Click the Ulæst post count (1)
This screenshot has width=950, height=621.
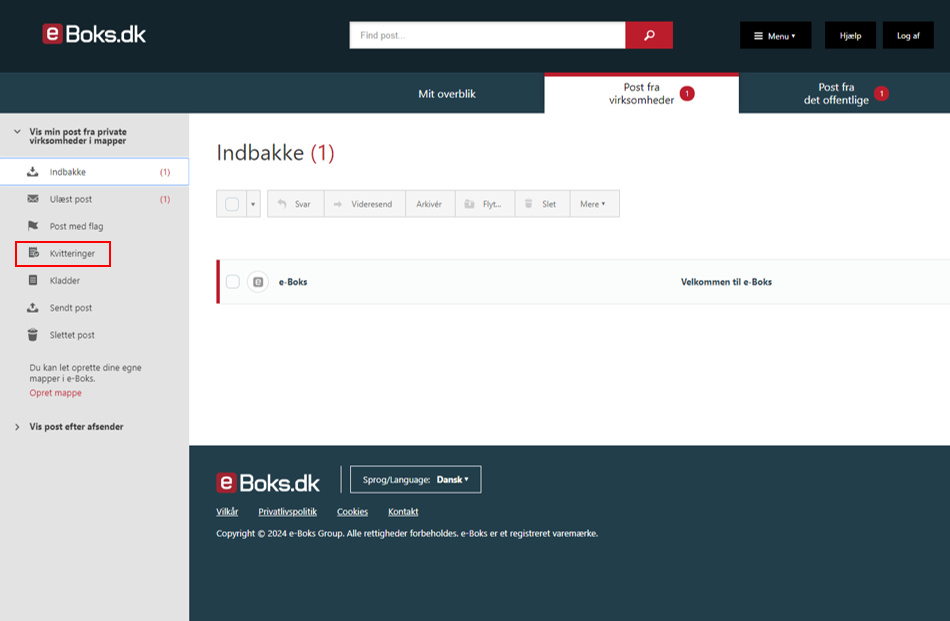165,199
